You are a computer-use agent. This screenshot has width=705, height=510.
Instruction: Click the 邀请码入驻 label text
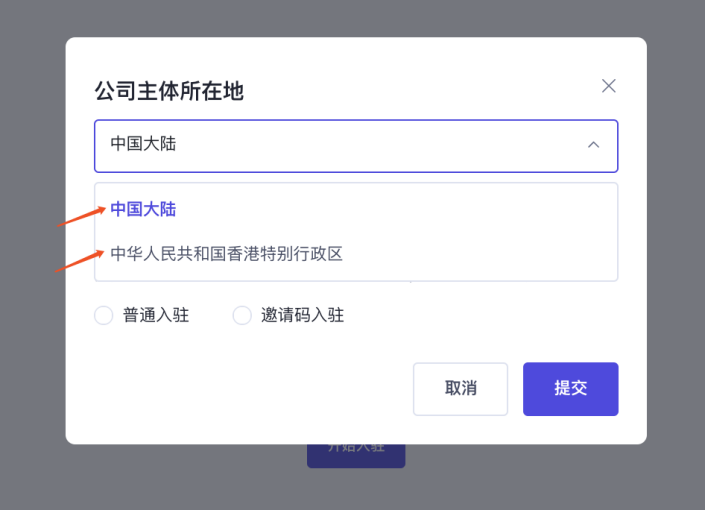(302, 316)
